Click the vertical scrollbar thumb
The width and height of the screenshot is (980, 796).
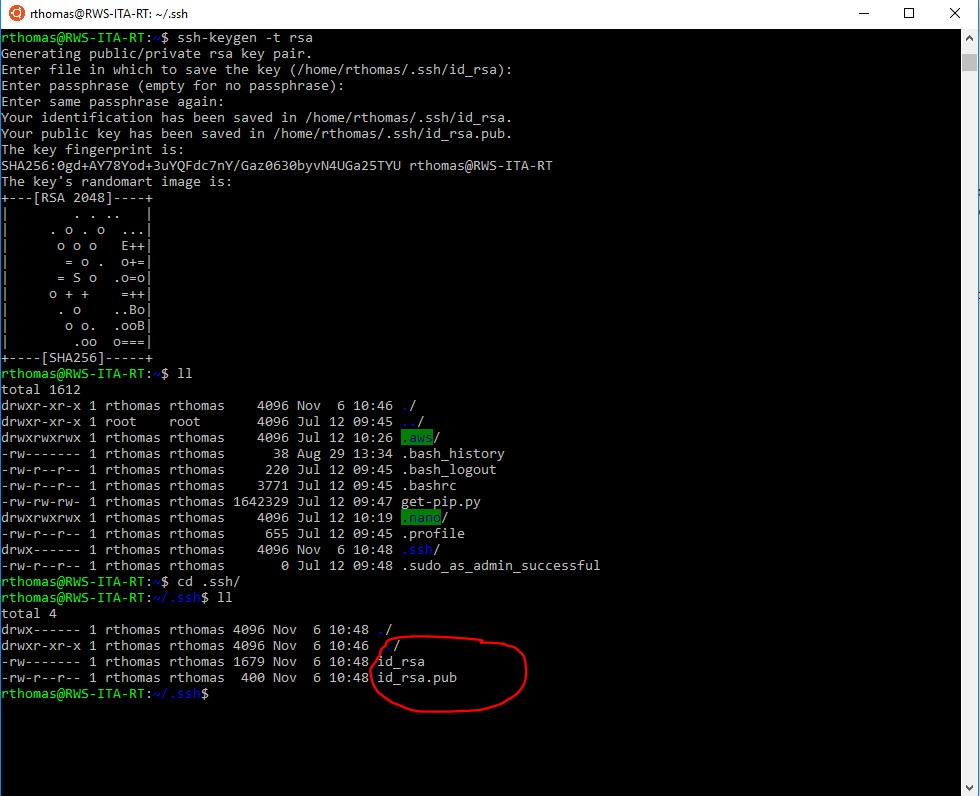coord(970,62)
